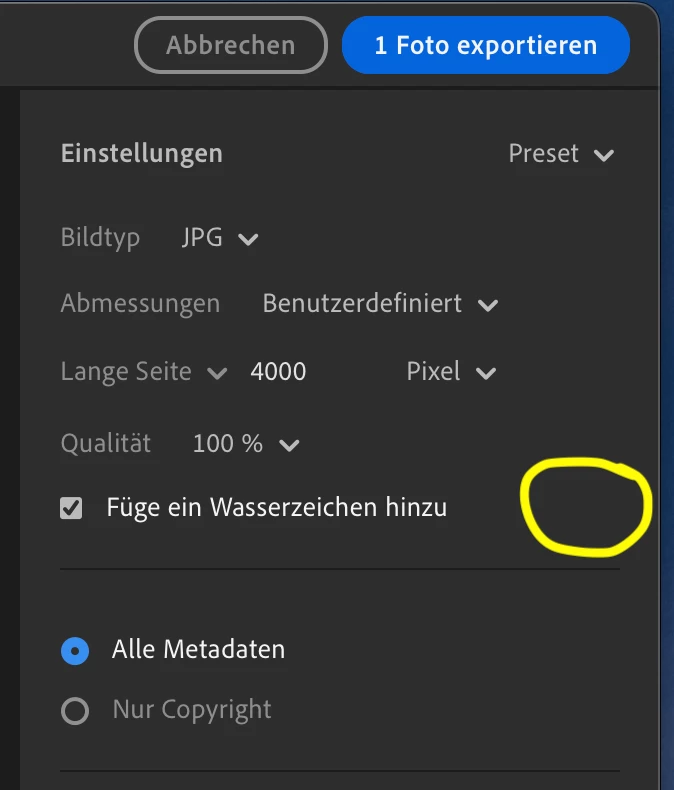Click the chevron arrow beside JPG

[248, 239]
